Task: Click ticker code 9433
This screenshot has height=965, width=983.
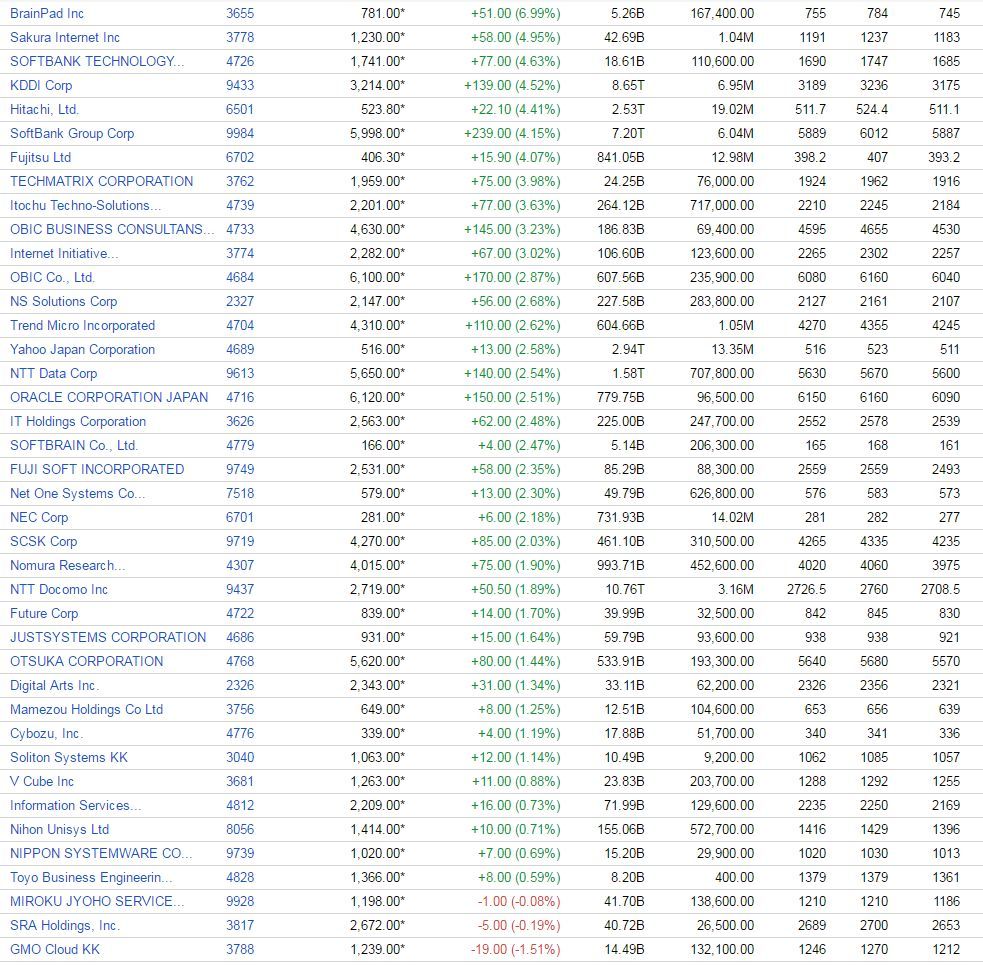Action: (x=240, y=85)
